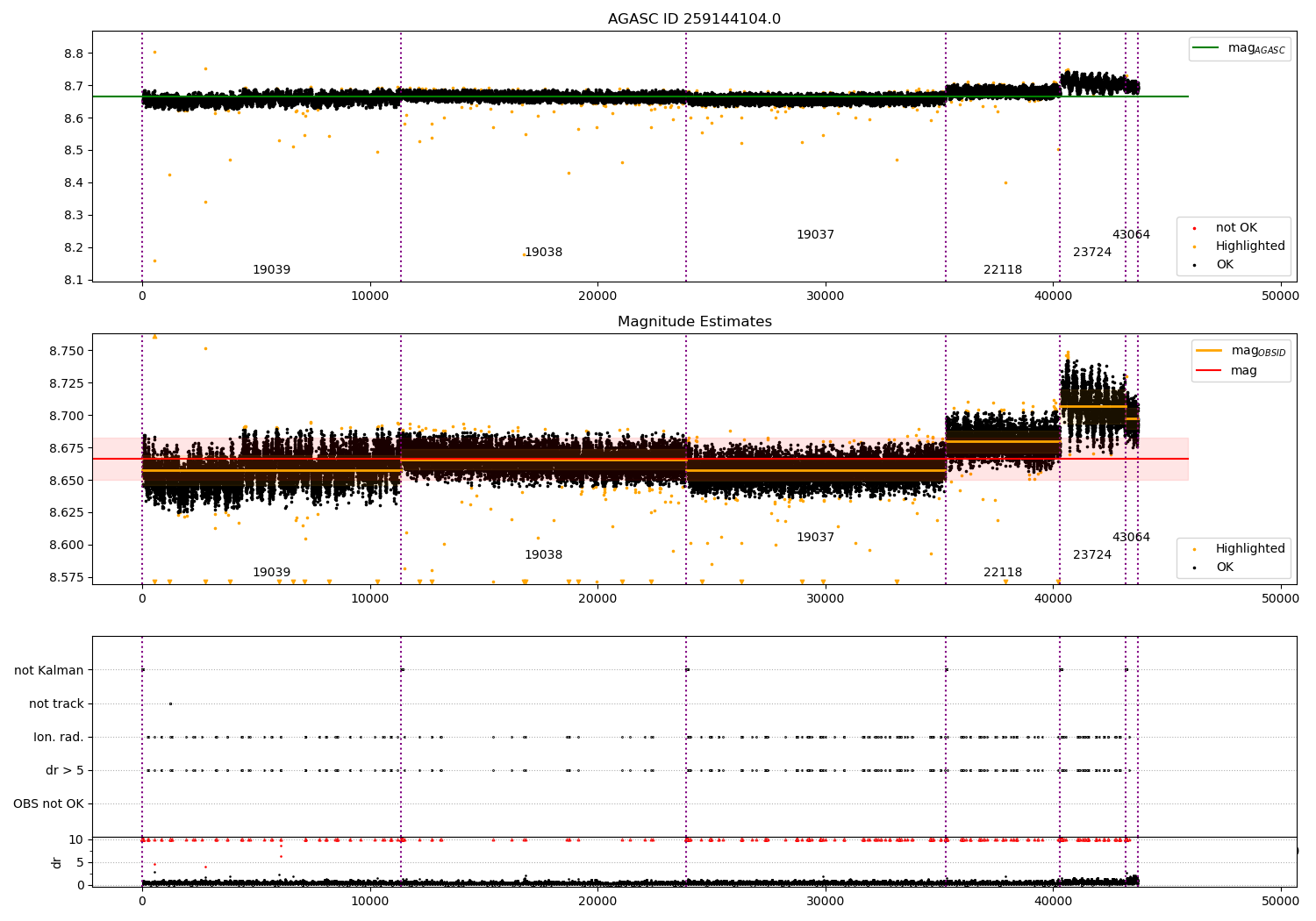Click obsid label 23724 in the top plot

click(x=1092, y=253)
